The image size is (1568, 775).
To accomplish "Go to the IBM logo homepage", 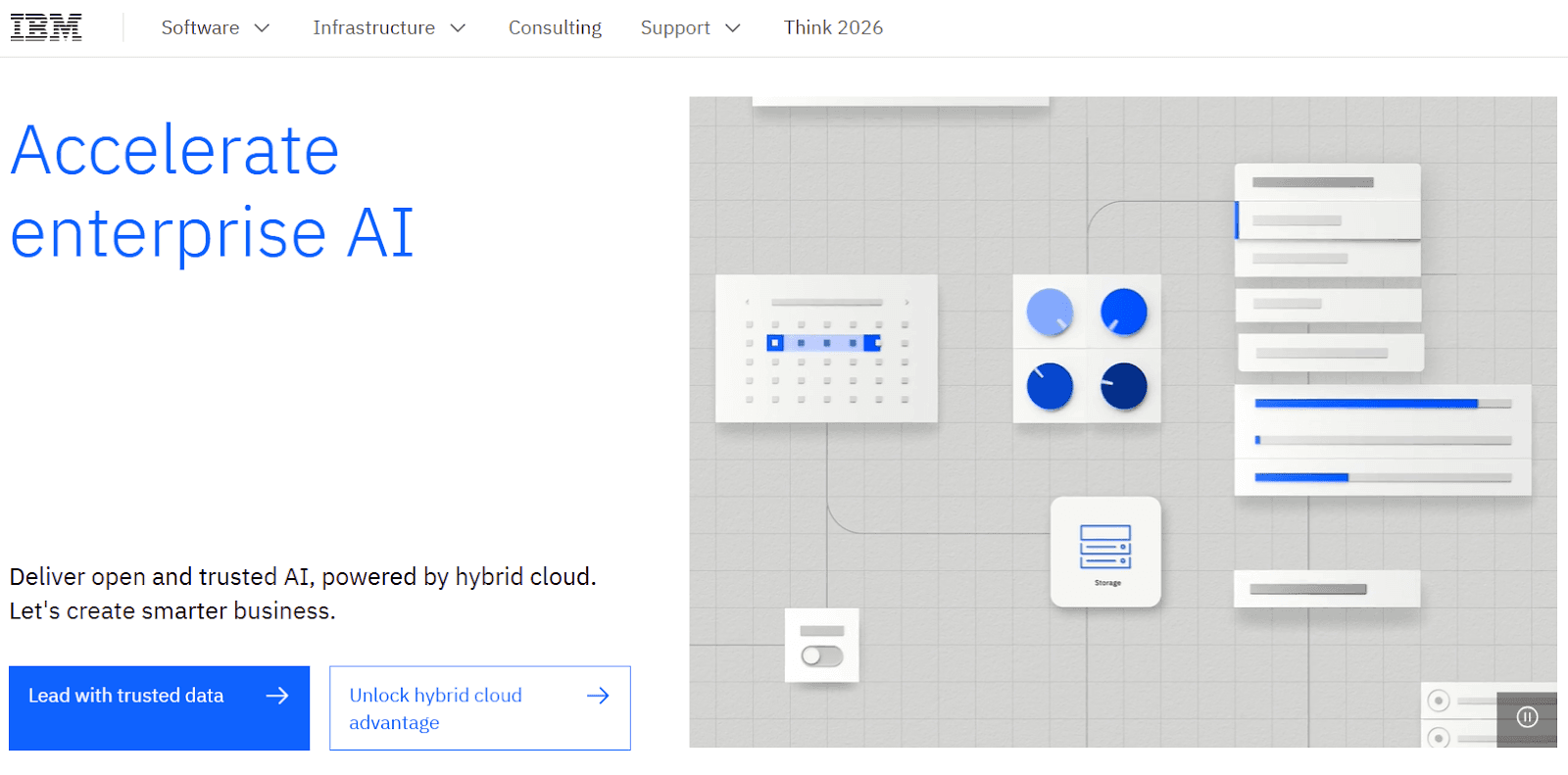I will [46, 27].
